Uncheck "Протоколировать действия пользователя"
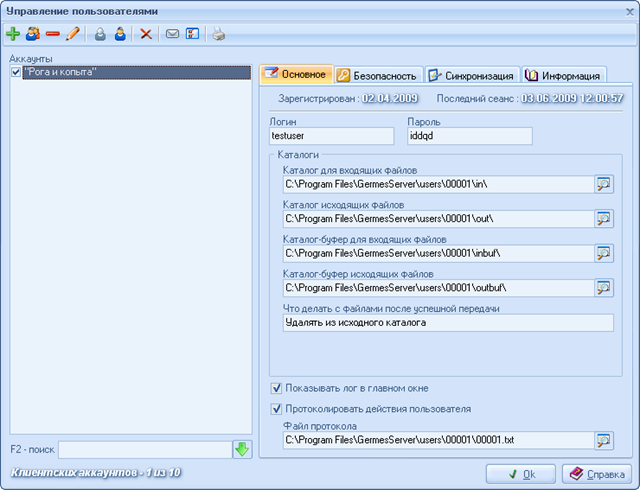 click(276, 409)
